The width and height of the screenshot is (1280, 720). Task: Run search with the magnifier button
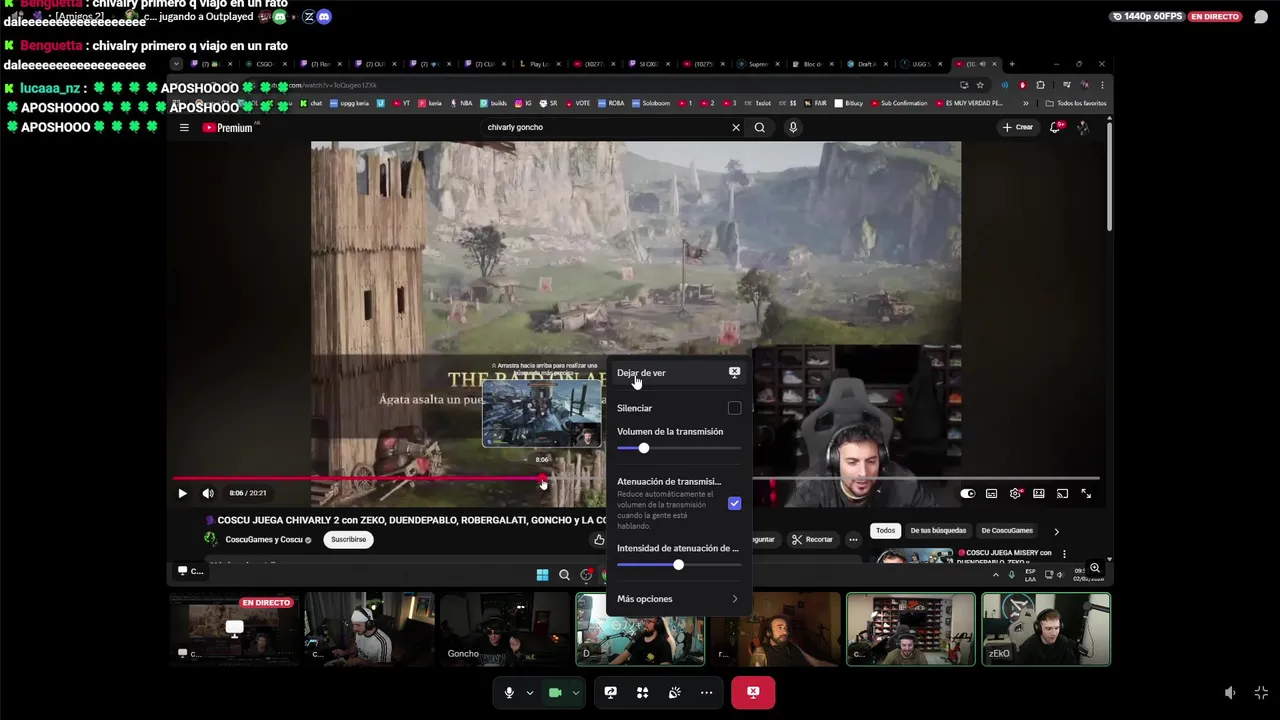click(x=760, y=127)
